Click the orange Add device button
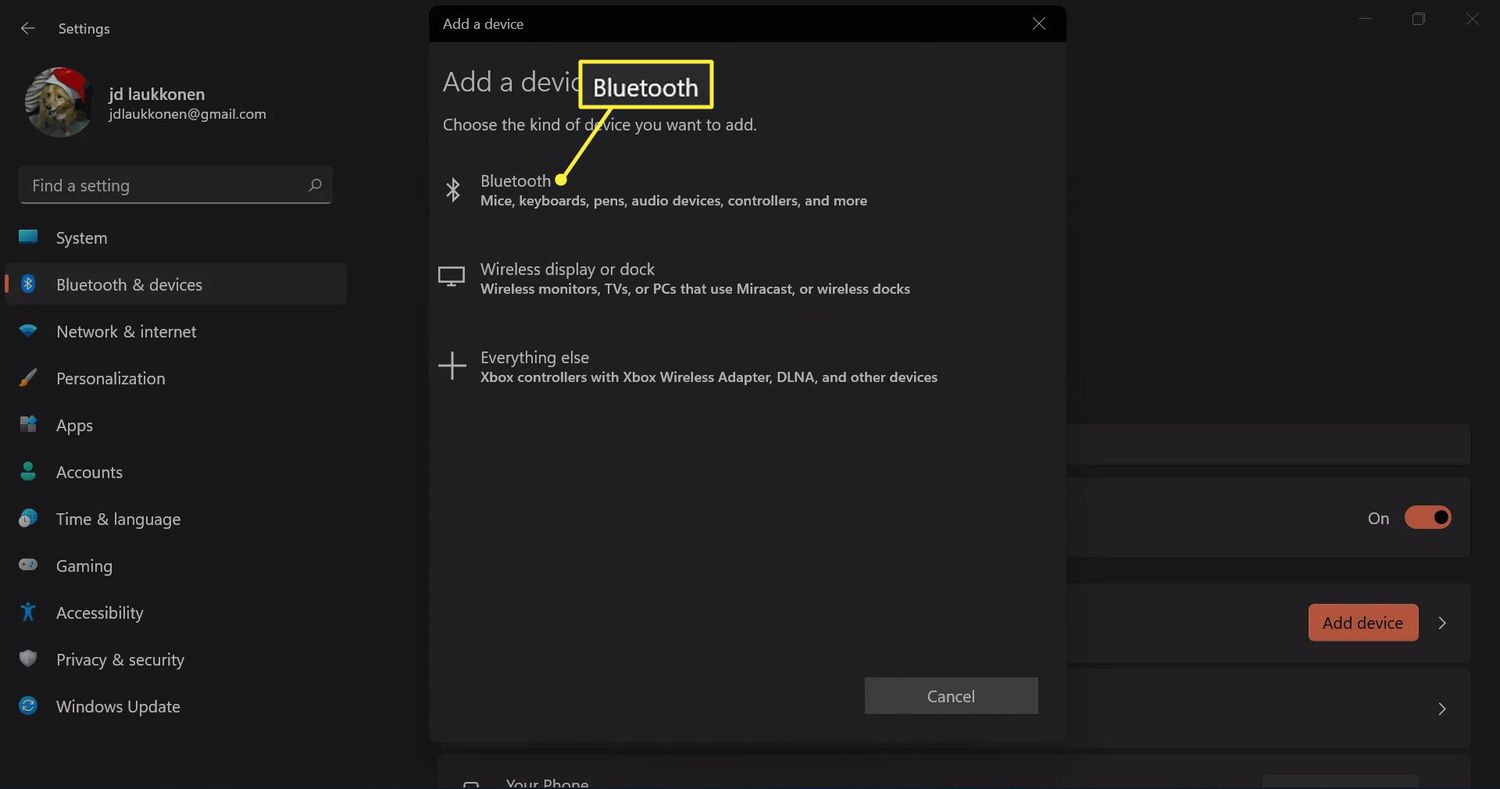 (x=1362, y=623)
